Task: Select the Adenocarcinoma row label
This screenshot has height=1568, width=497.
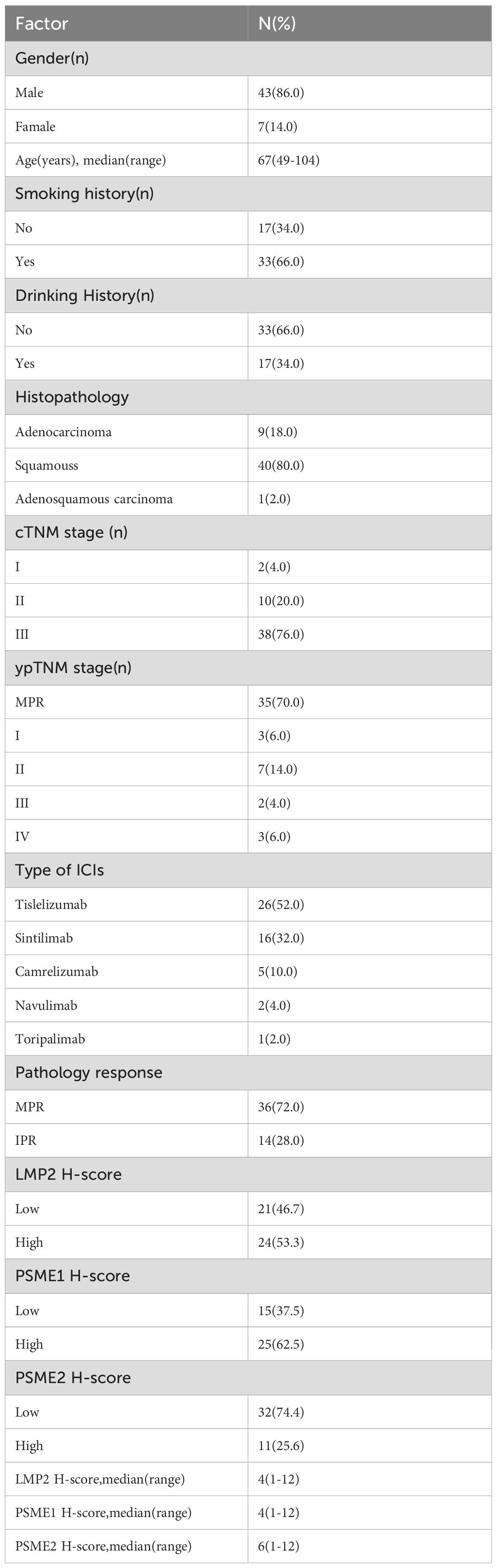Action: [x=63, y=432]
